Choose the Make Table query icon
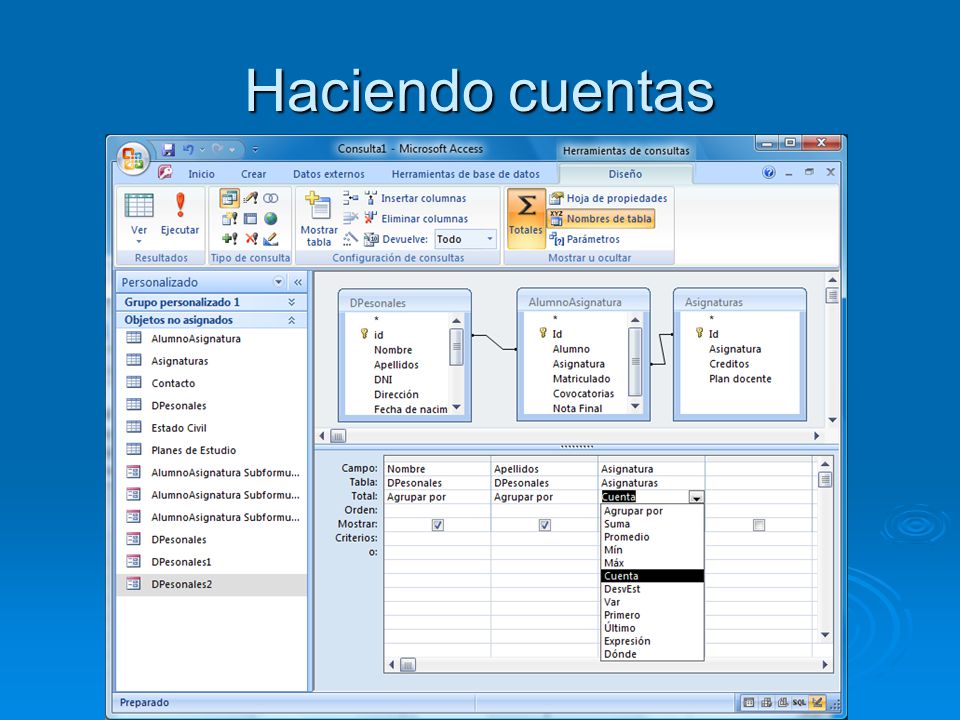Viewport: 960px width, 720px height. [x=250, y=198]
